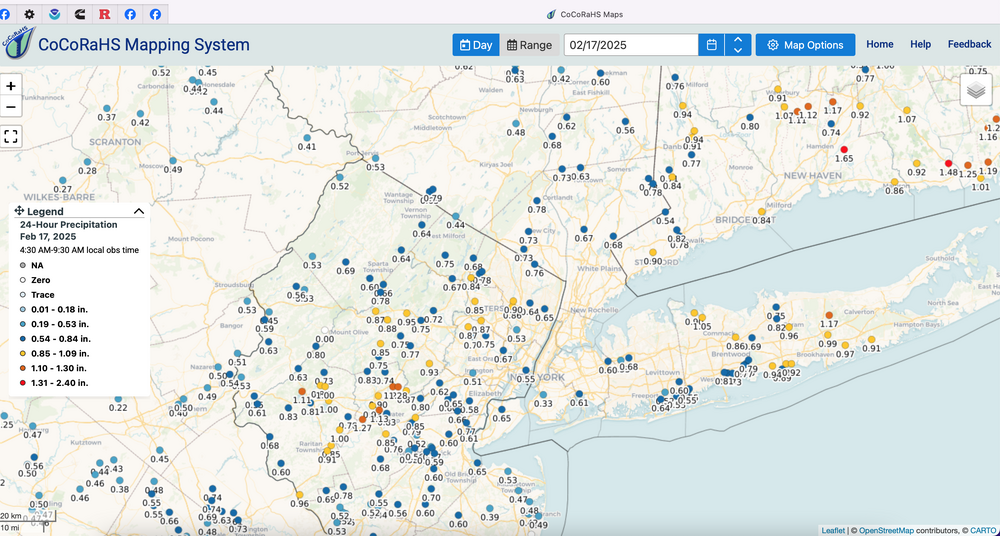The width and height of the screenshot is (1000, 536).
Task: Click the 0.19 - 0.53 in. legend swatch
Action: pyautogui.click(x=23, y=324)
